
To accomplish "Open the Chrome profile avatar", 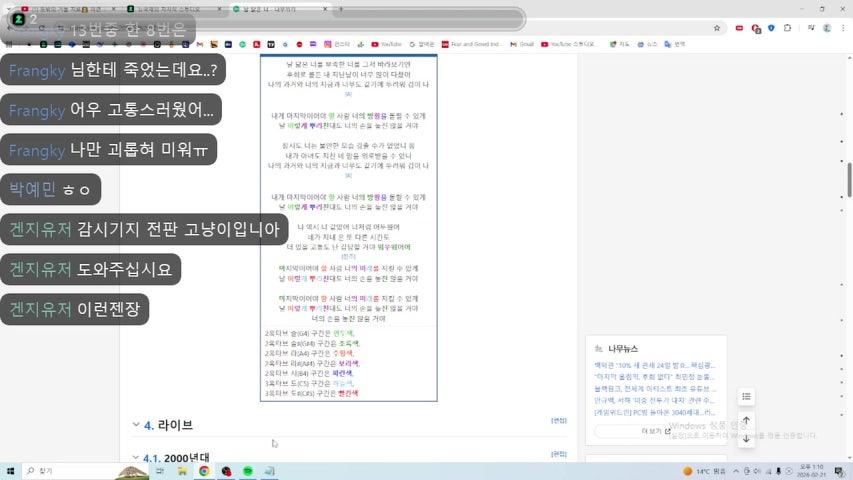I will (x=827, y=28).
